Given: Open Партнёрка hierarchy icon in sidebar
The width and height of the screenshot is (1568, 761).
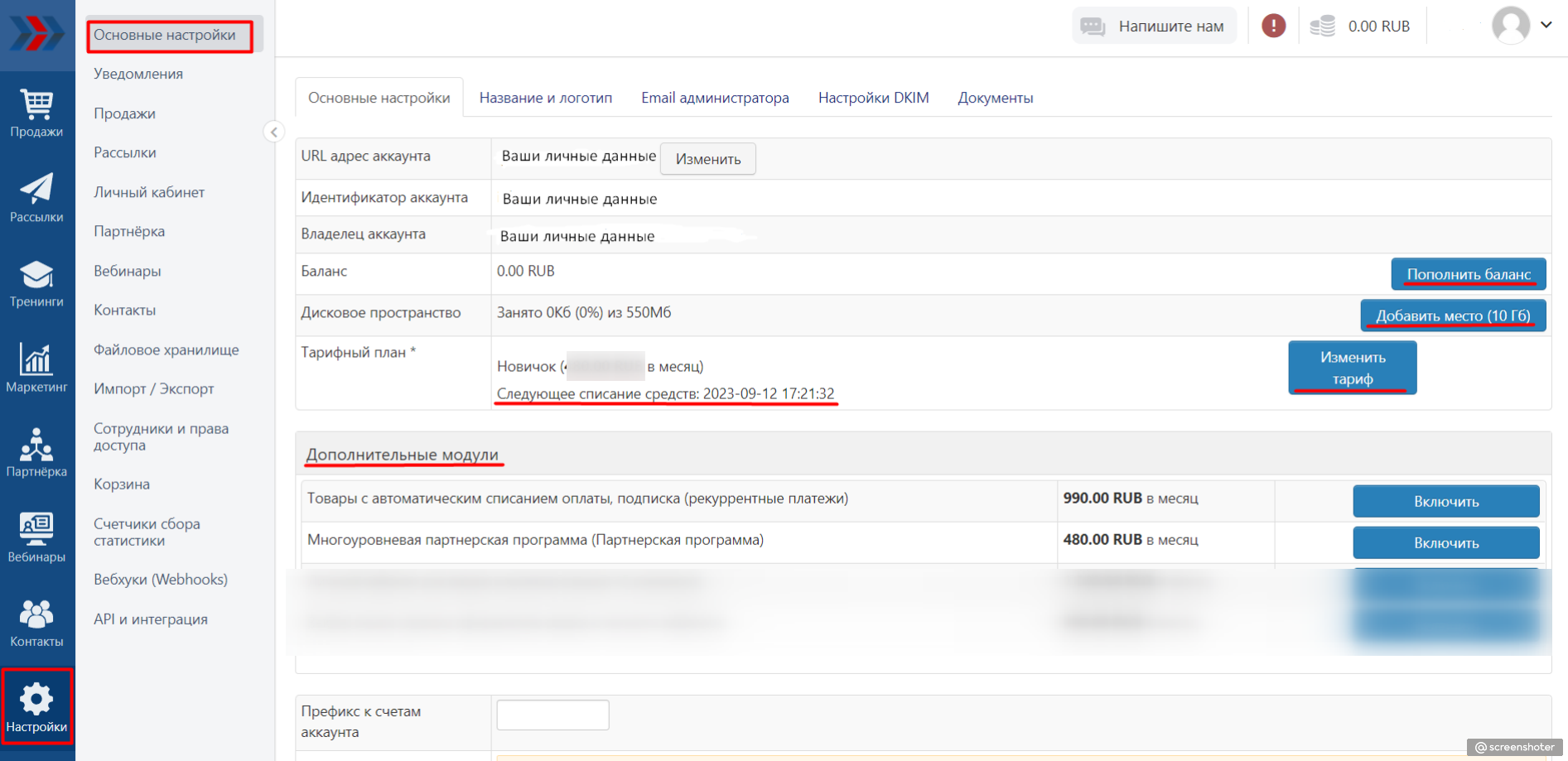Looking at the screenshot, I should pos(36,445).
